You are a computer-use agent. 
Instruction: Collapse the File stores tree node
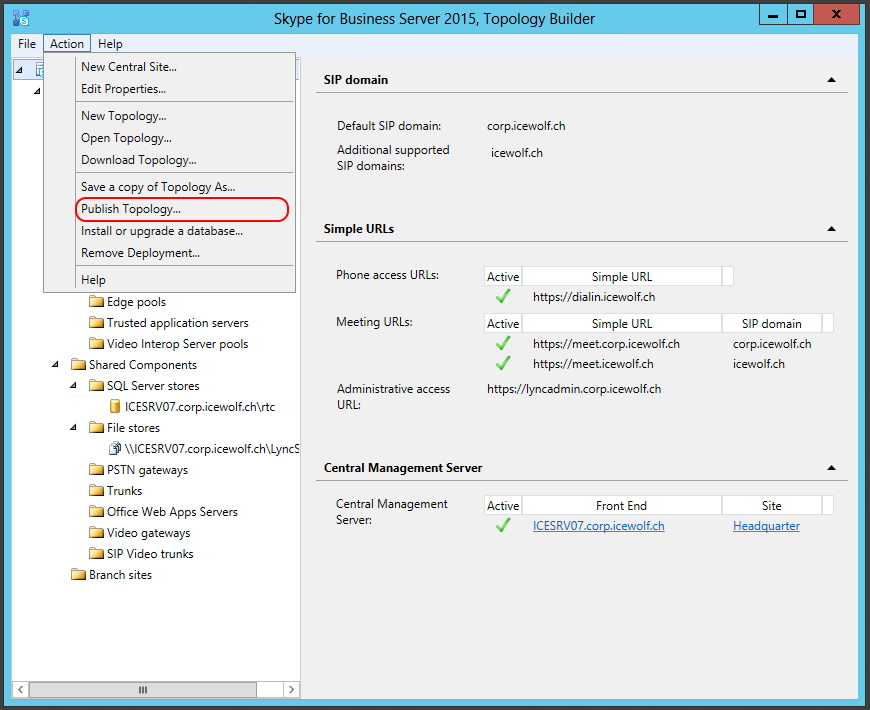point(73,428)
